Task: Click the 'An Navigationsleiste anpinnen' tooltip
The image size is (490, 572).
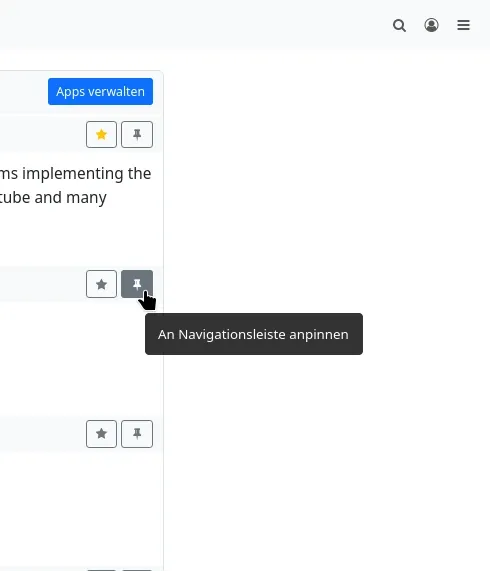Action: tap(254, 334)
